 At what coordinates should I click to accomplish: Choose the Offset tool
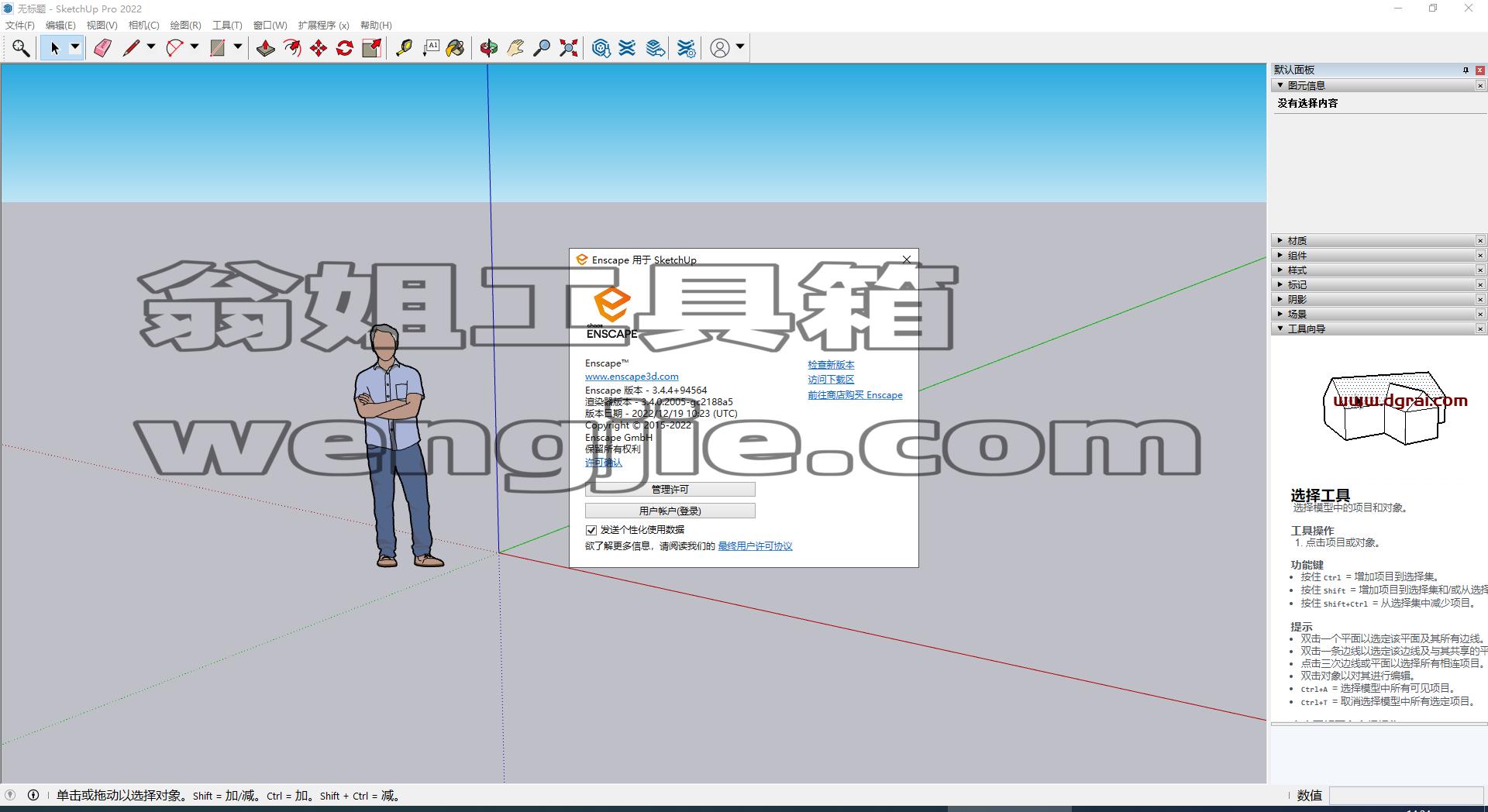(292, 48)
